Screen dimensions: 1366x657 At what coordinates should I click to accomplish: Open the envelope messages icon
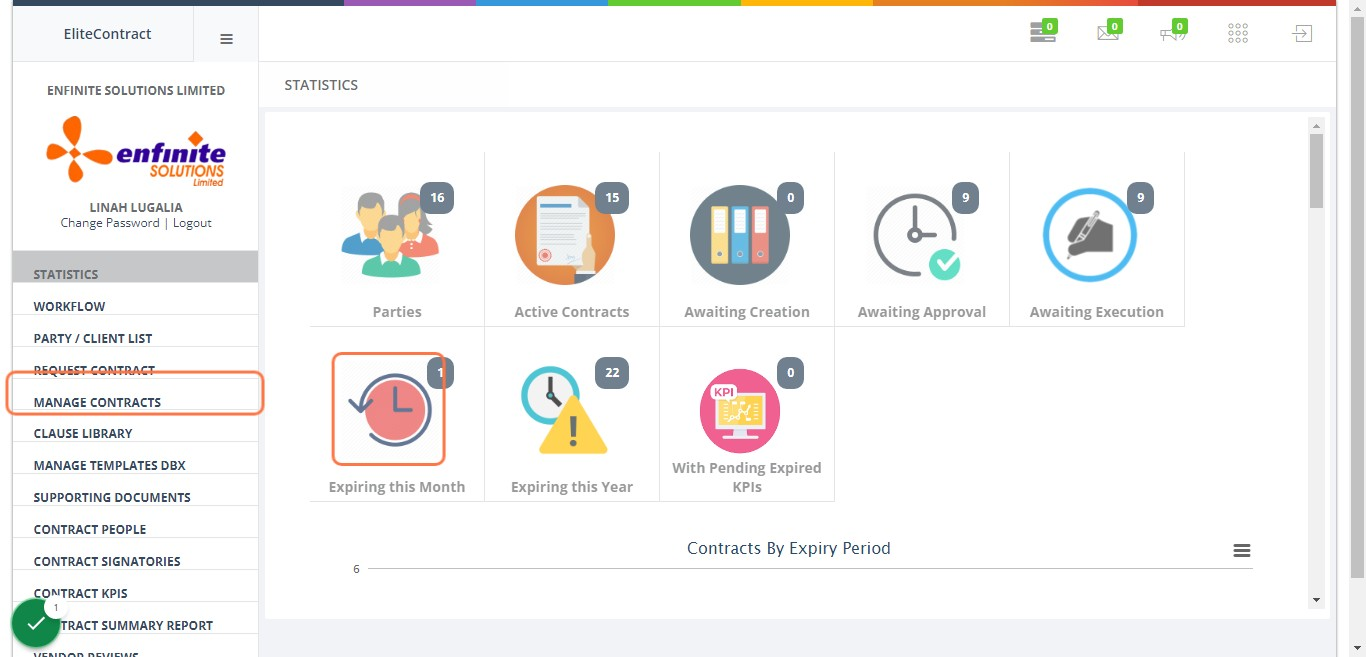click(x=1108, y=33)
